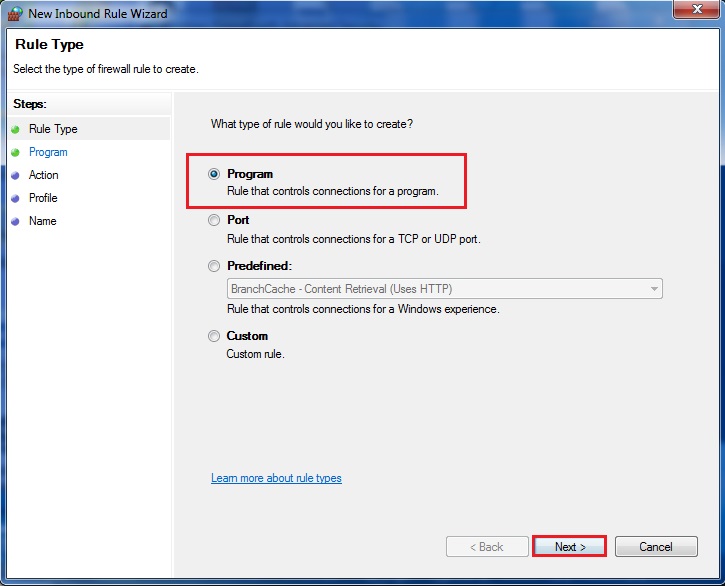This screenshot has height=586, width=725.
Task: Click the green bullet beside Rule Type step
Action: 15,130
